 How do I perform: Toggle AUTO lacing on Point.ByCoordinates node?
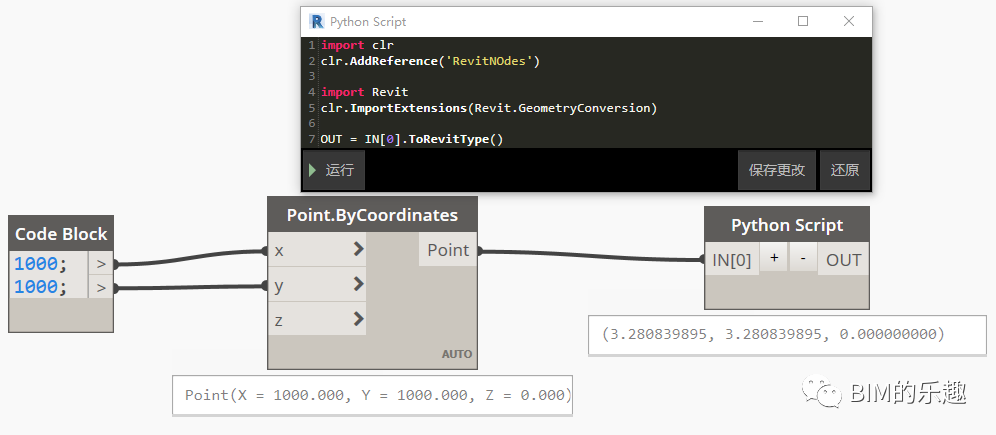point(457,354)
